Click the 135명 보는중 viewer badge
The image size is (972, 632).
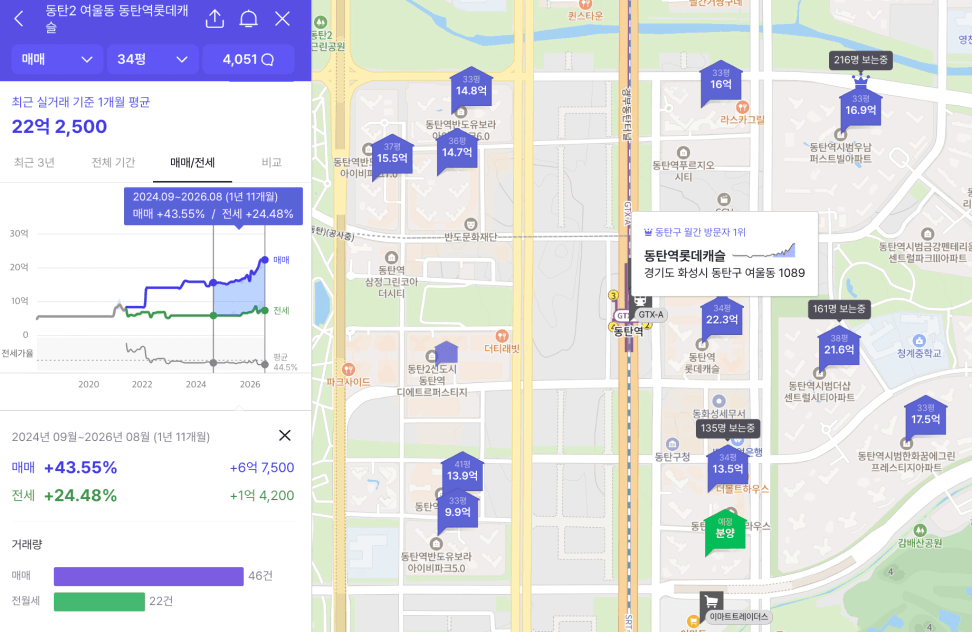(727, 428)
